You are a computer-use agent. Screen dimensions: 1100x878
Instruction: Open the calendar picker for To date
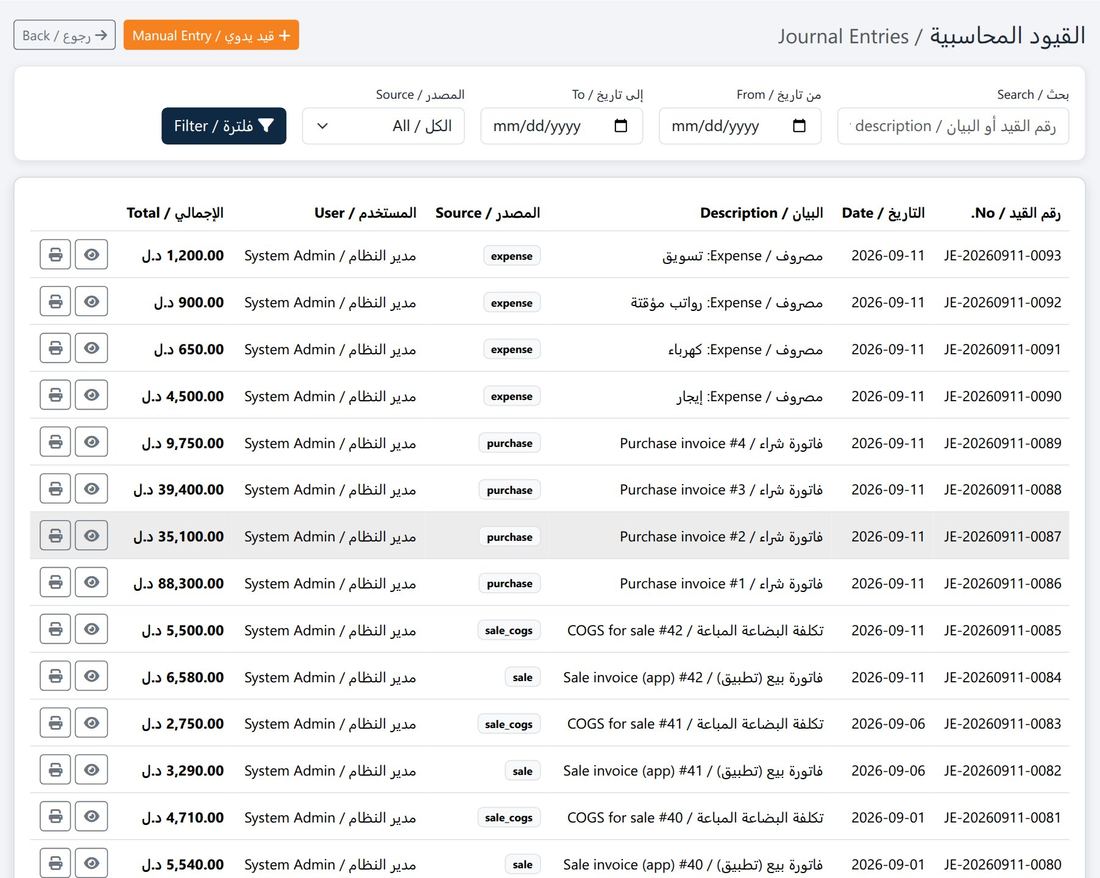coord(621,126)
